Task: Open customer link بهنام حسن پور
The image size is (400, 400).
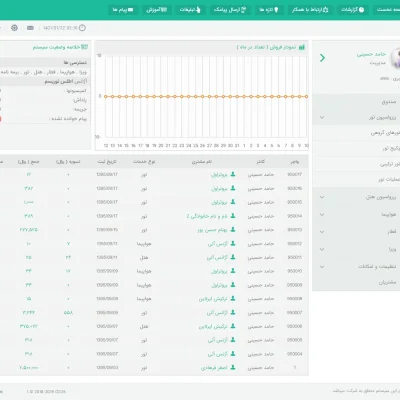Action: point(212,230)
